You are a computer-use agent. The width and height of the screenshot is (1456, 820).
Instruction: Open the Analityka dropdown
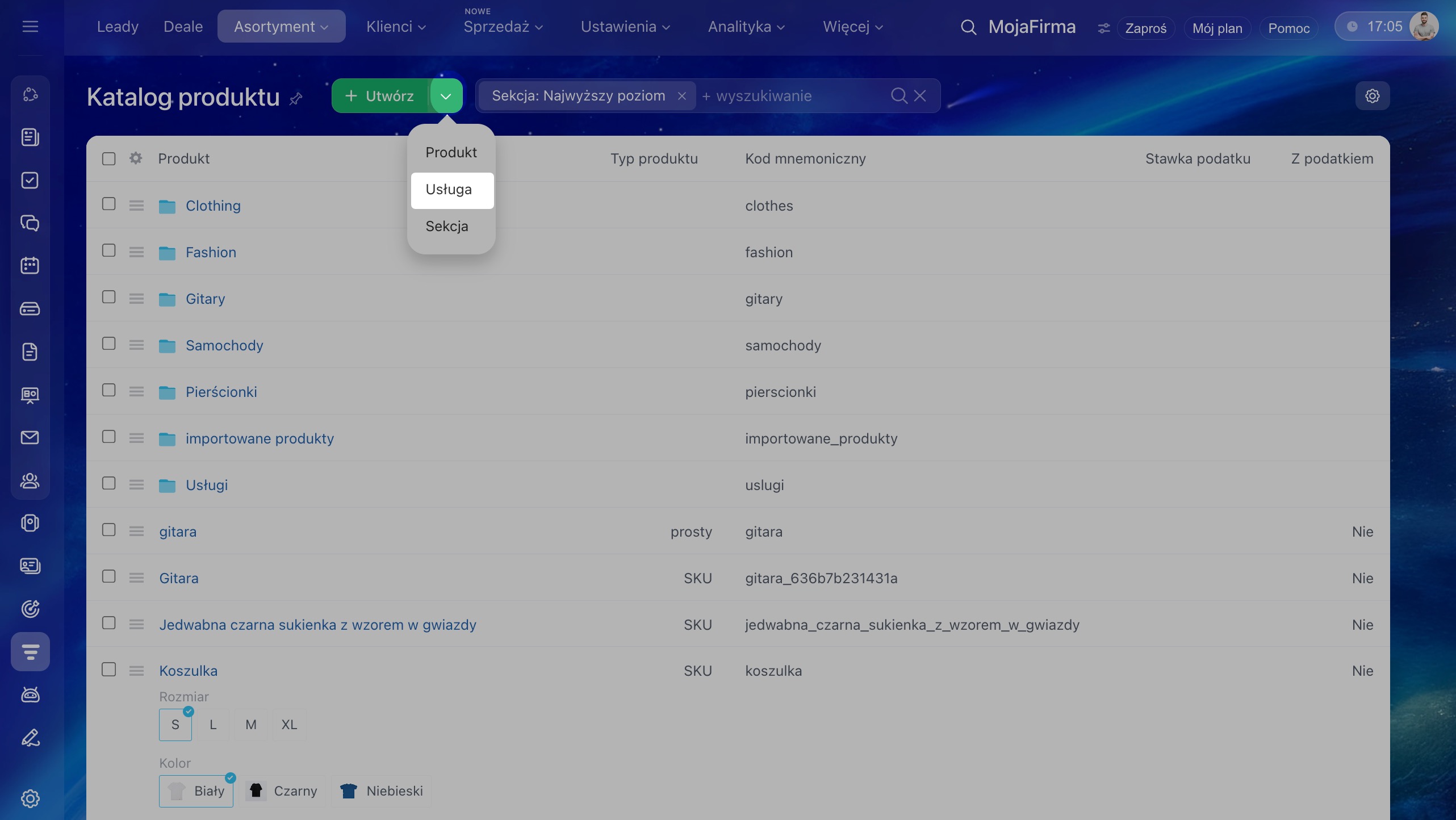pyautogui.click(x=746, y=27)
